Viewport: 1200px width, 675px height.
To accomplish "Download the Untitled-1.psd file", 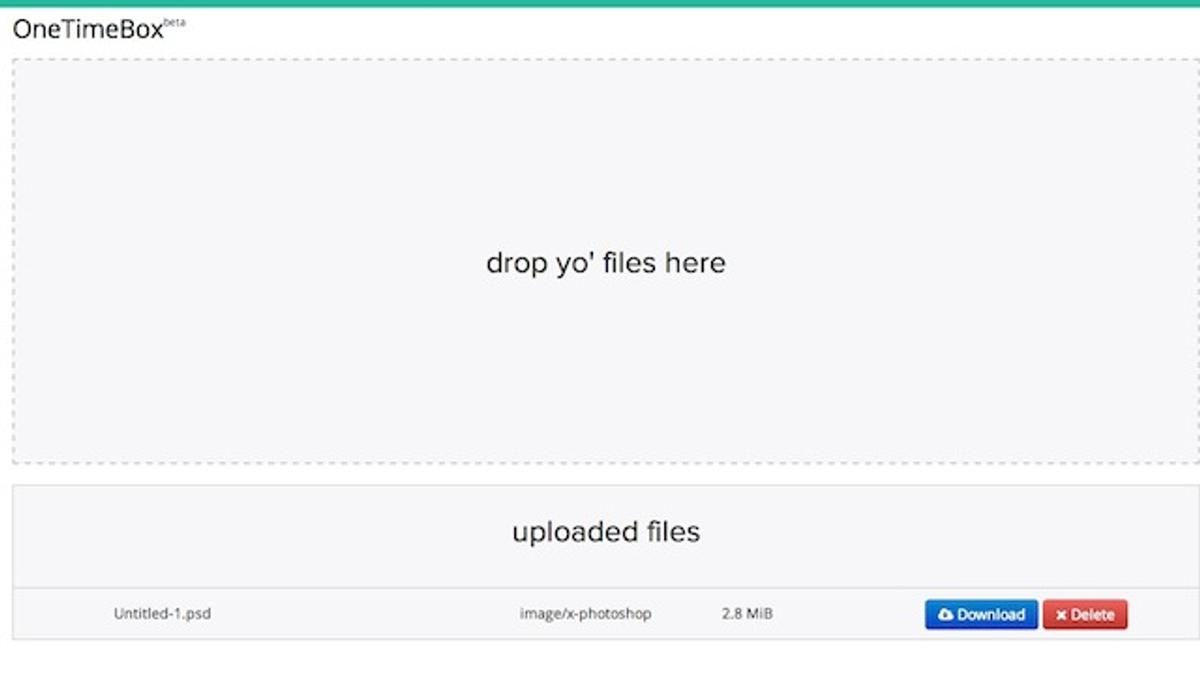I will pos(981,614).
